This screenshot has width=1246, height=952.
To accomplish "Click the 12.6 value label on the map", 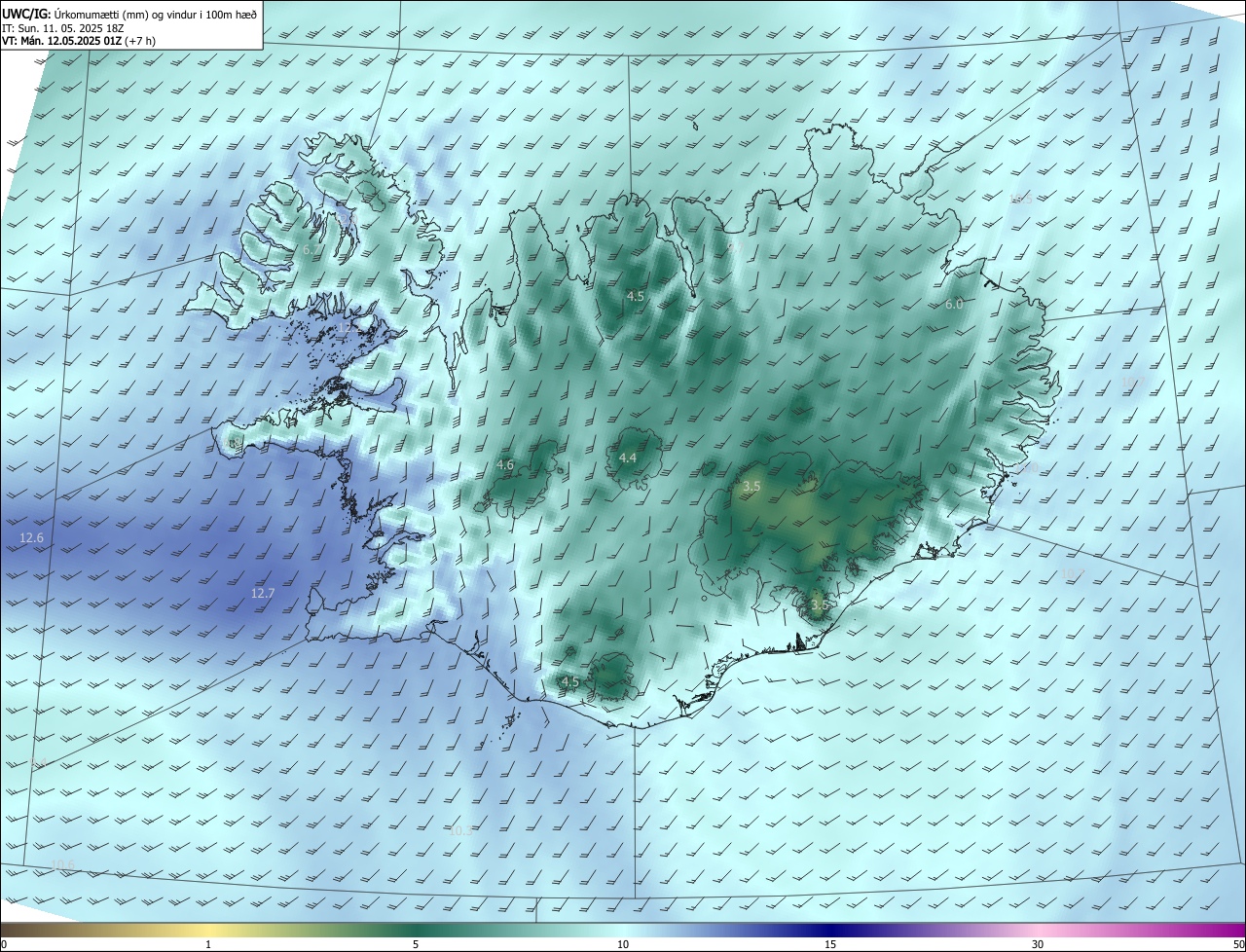I will click(x=31, y=538).
